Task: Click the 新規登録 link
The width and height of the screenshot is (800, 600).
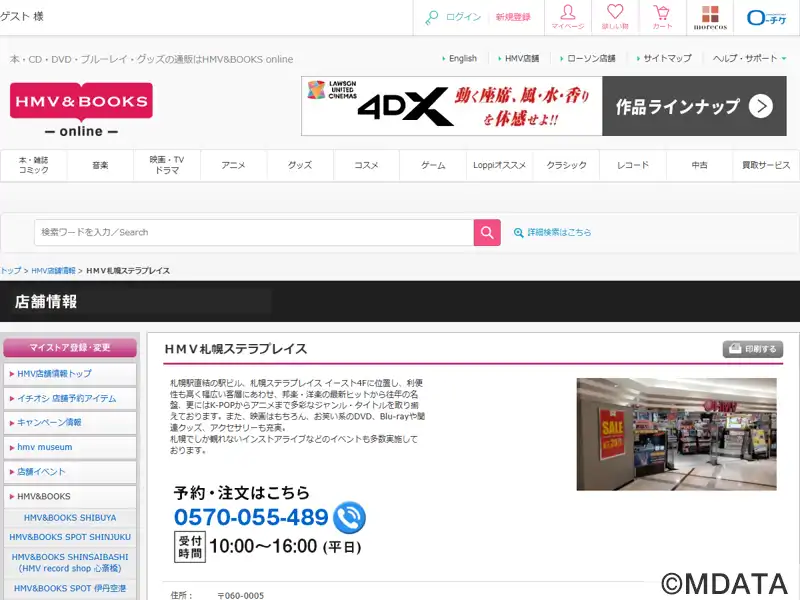Action: 513,17
